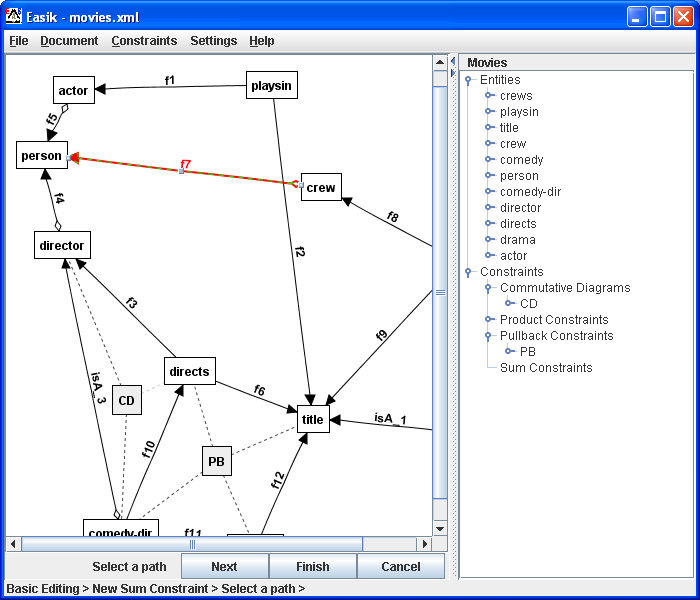
Task: Click the vertical scrollbar down arrow
Action: click(439, 528)
